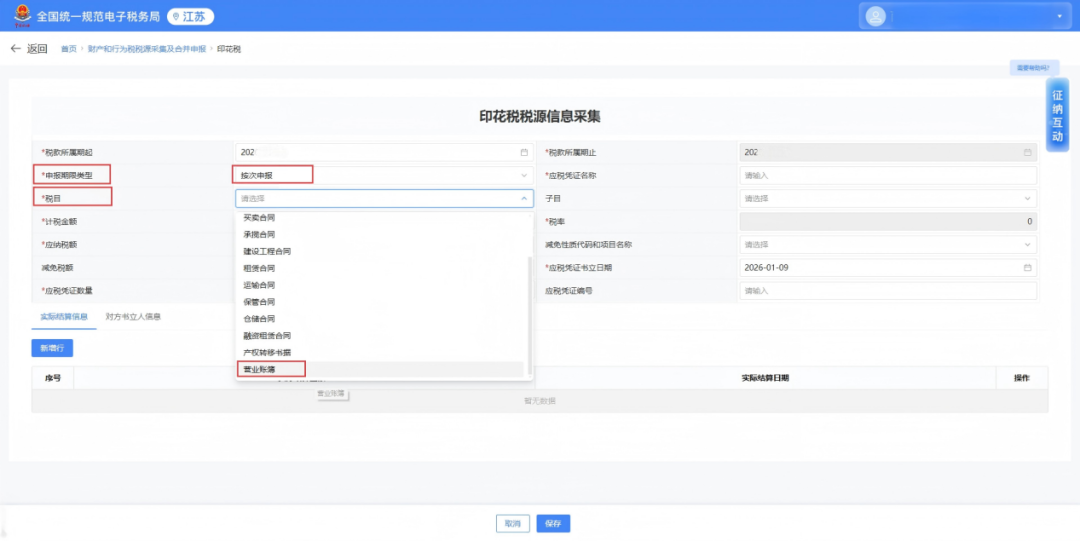This screenshot has width=1080, height=541.
Task: Click the 江苏 location badge
Action: pyautogui.click(x=190, y=17)
